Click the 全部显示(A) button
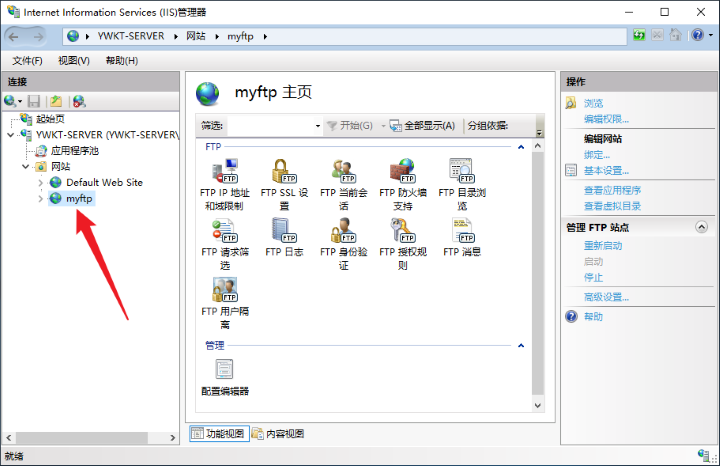720x466 pixels. (x=422, y=126)
